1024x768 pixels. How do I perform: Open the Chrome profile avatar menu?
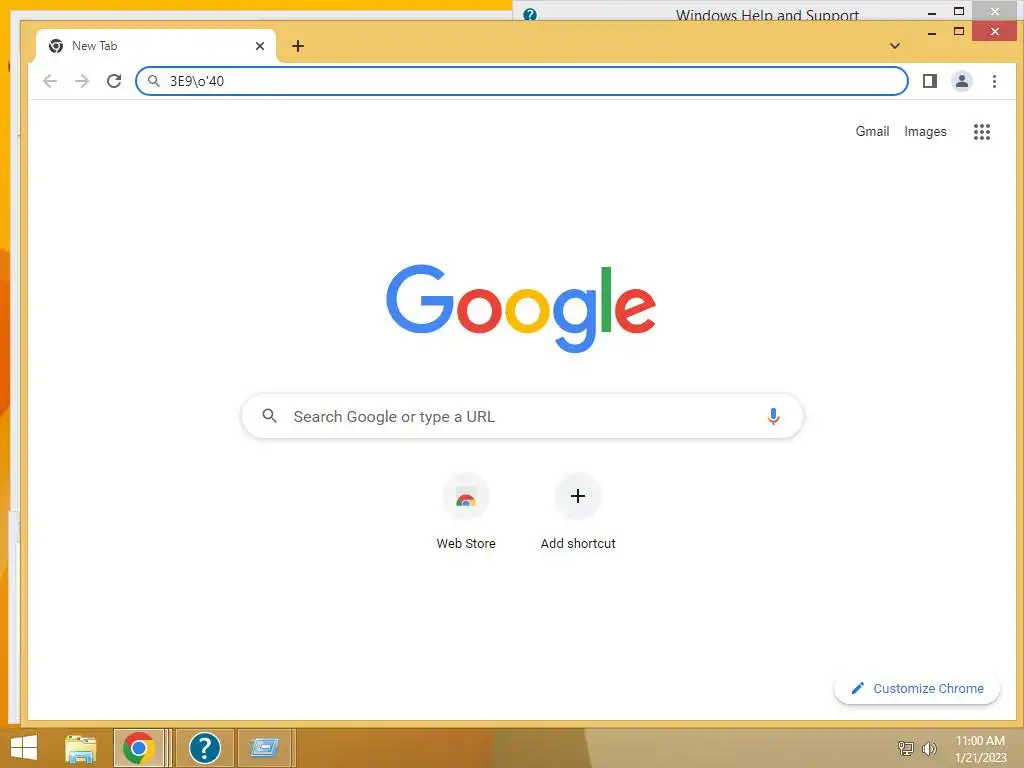[961, 81]
